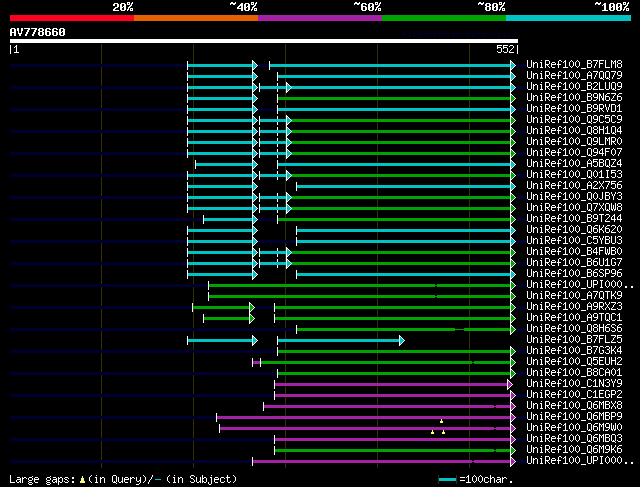640x487 pixels.
Task: Select the UniRef100_A9TQC1 label
Action: coord(574,318)
